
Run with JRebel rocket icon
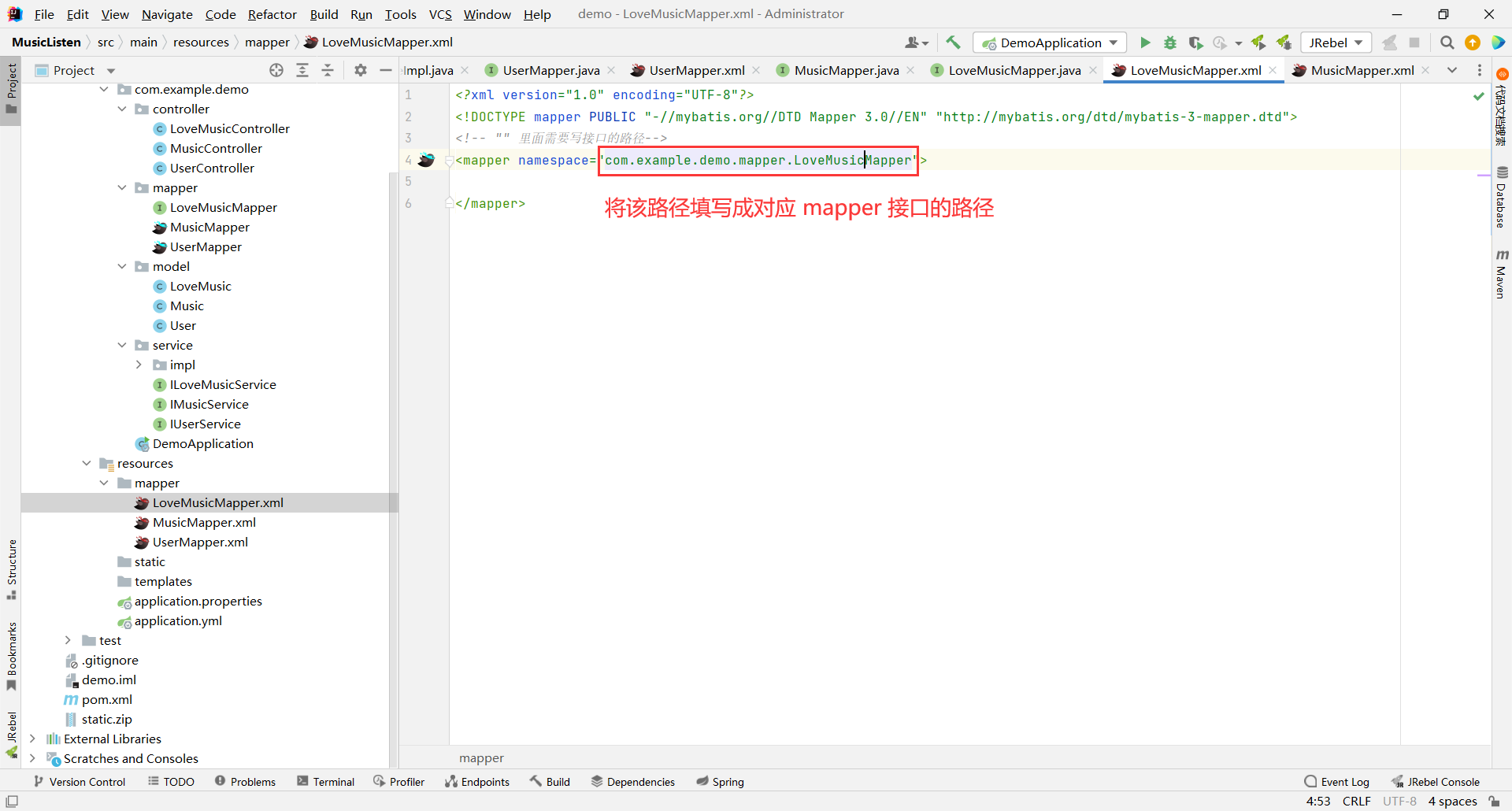(1258, 43)
